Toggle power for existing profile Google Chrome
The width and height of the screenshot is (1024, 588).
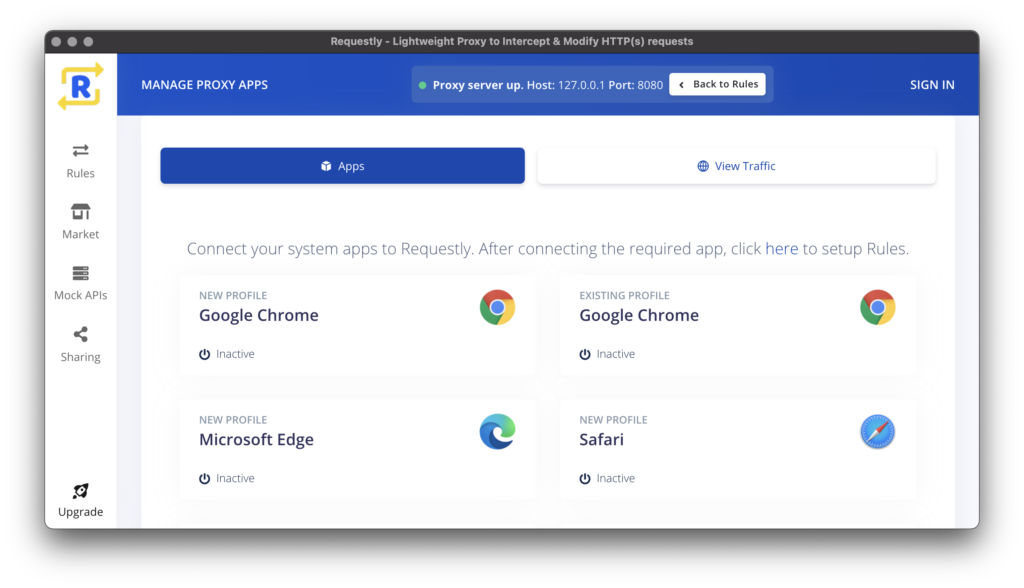tap(584, 354)
